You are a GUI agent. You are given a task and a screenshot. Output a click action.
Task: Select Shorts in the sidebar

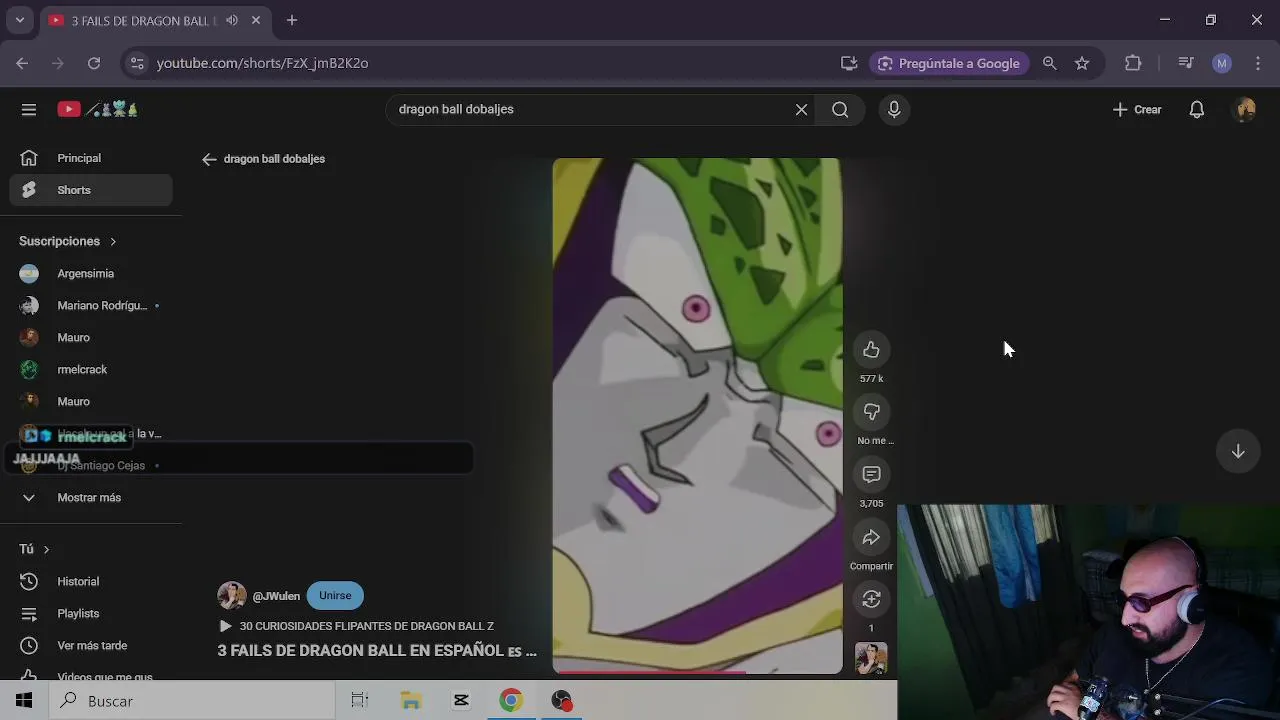pos(91,190)
